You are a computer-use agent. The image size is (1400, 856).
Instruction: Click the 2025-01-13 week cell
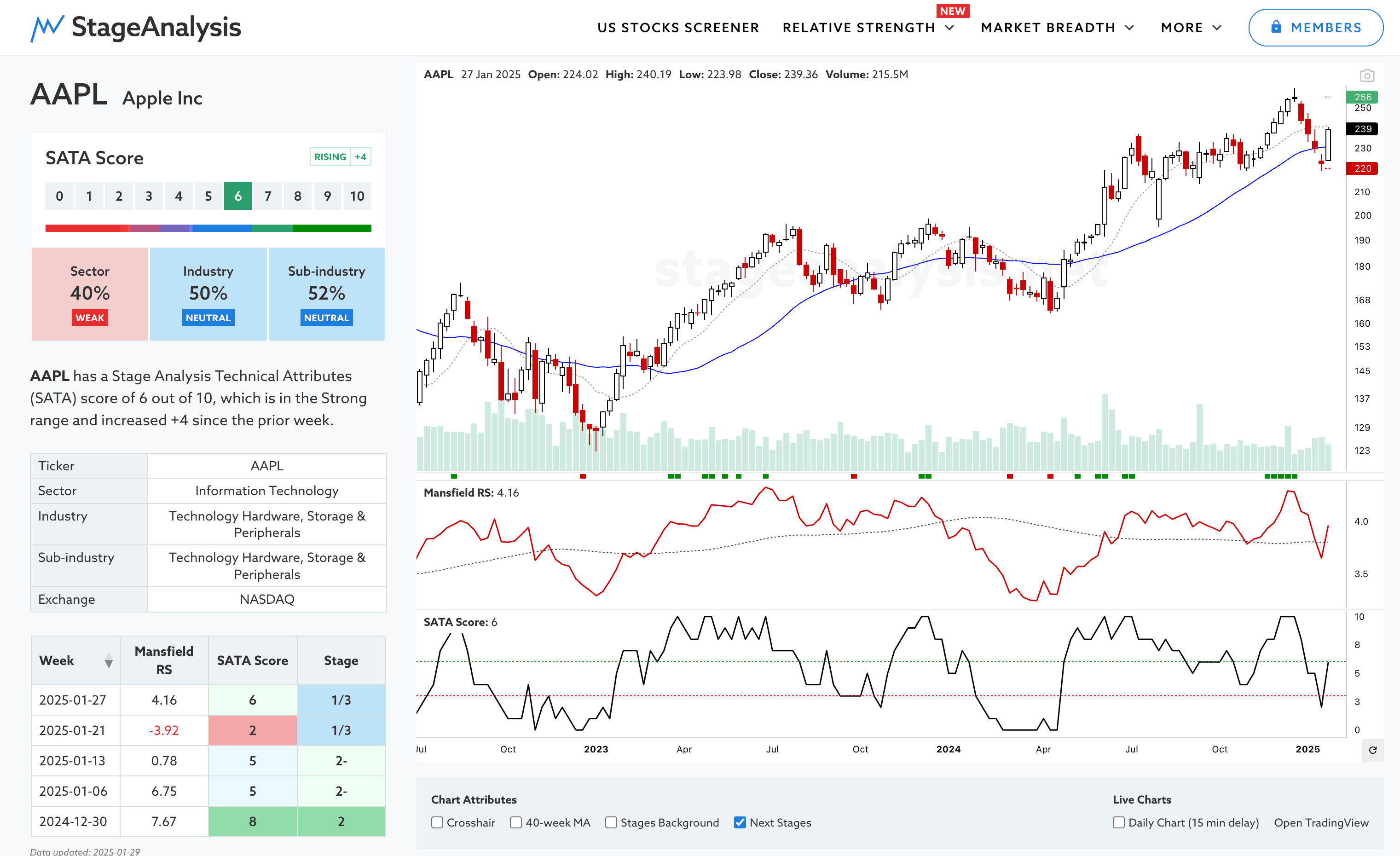point(75,761)
